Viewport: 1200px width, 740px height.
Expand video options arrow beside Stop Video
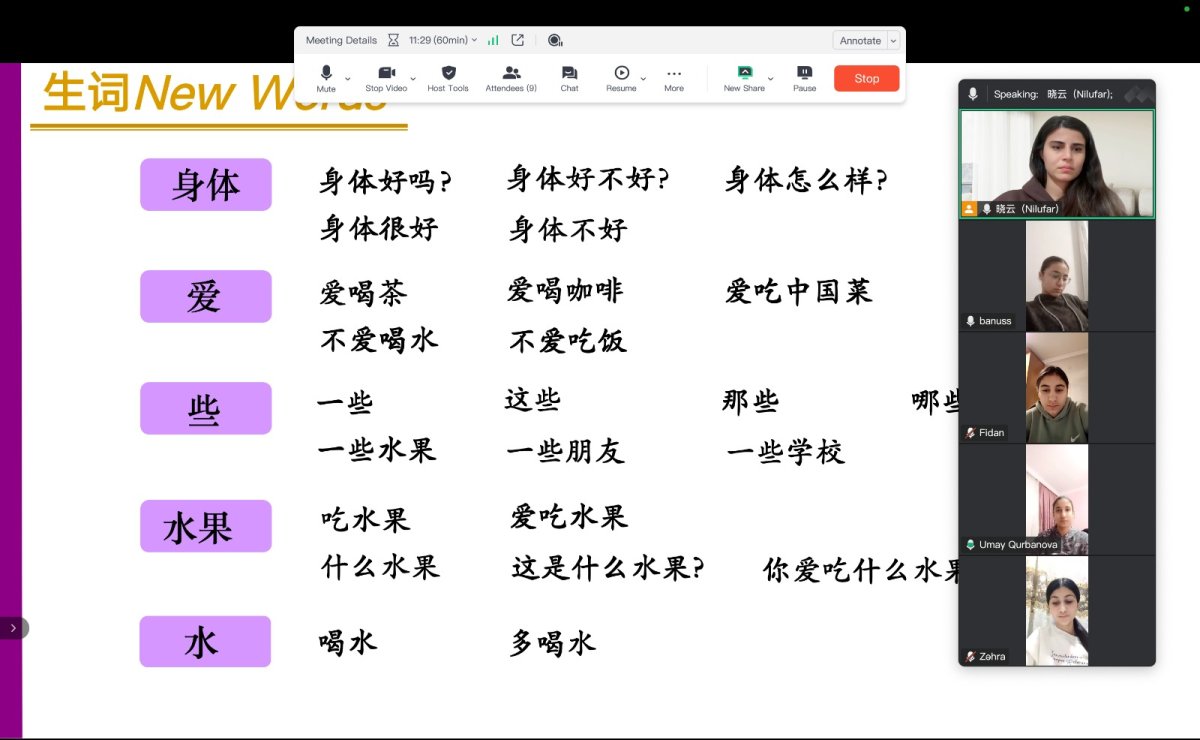(x=413, y=78)
